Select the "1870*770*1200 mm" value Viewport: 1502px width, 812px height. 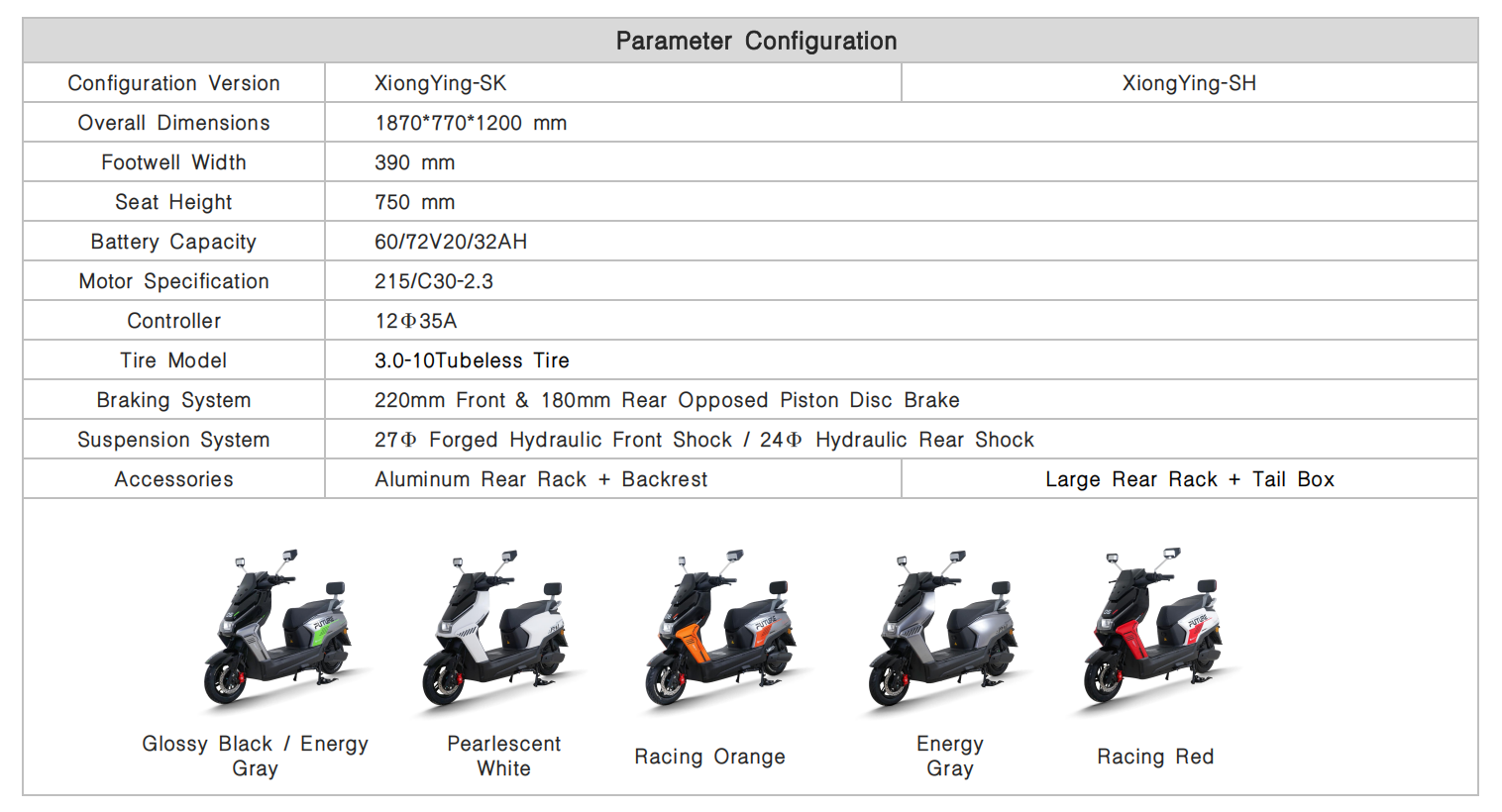click(x=471, y=123)
